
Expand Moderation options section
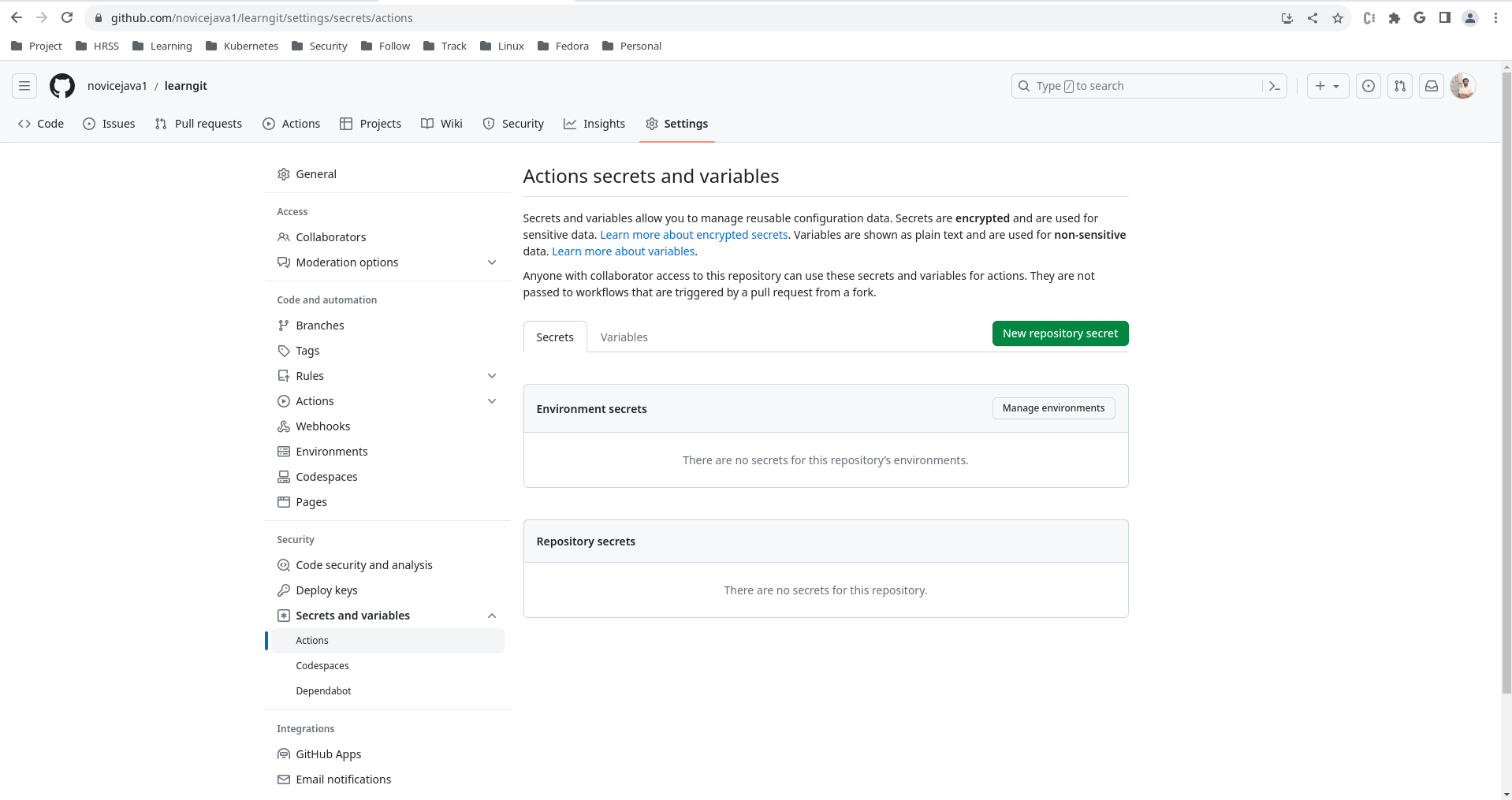(491, 262)
